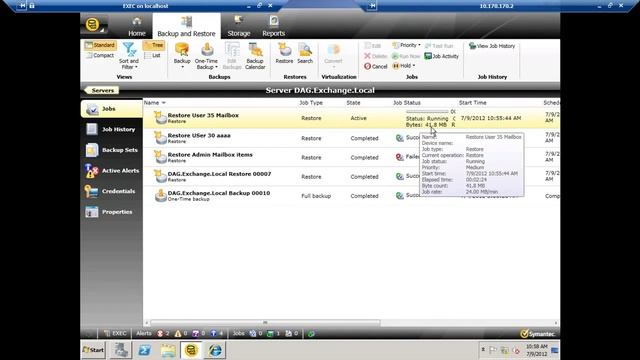The height and width of the screenshot is (360, 640).
Task: Sort by the Job Status column
Action: 407,103
